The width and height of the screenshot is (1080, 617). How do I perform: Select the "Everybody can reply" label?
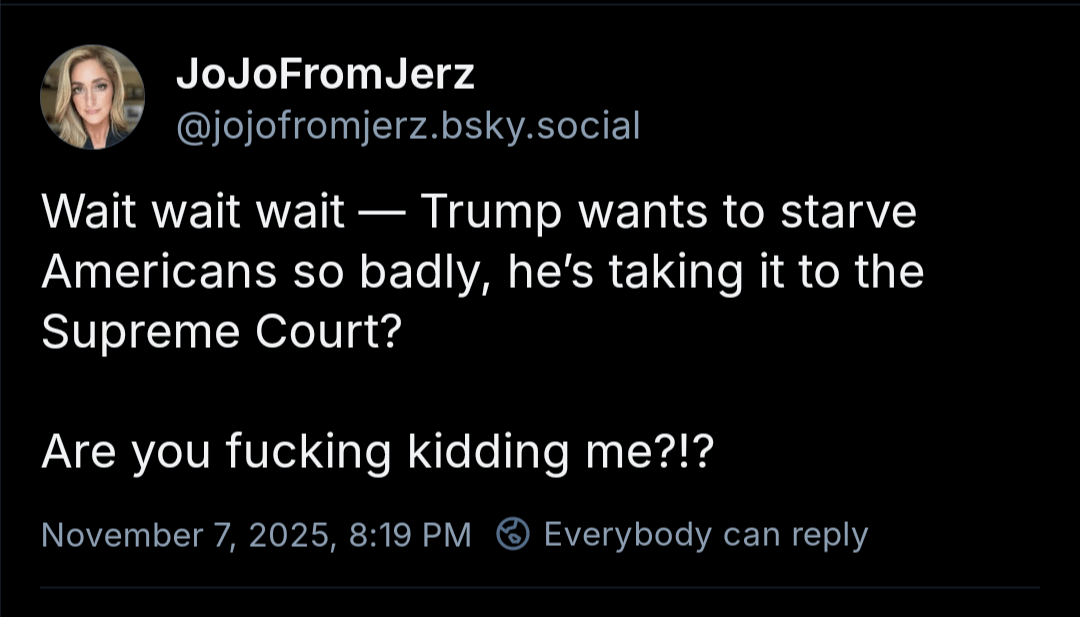705,534
